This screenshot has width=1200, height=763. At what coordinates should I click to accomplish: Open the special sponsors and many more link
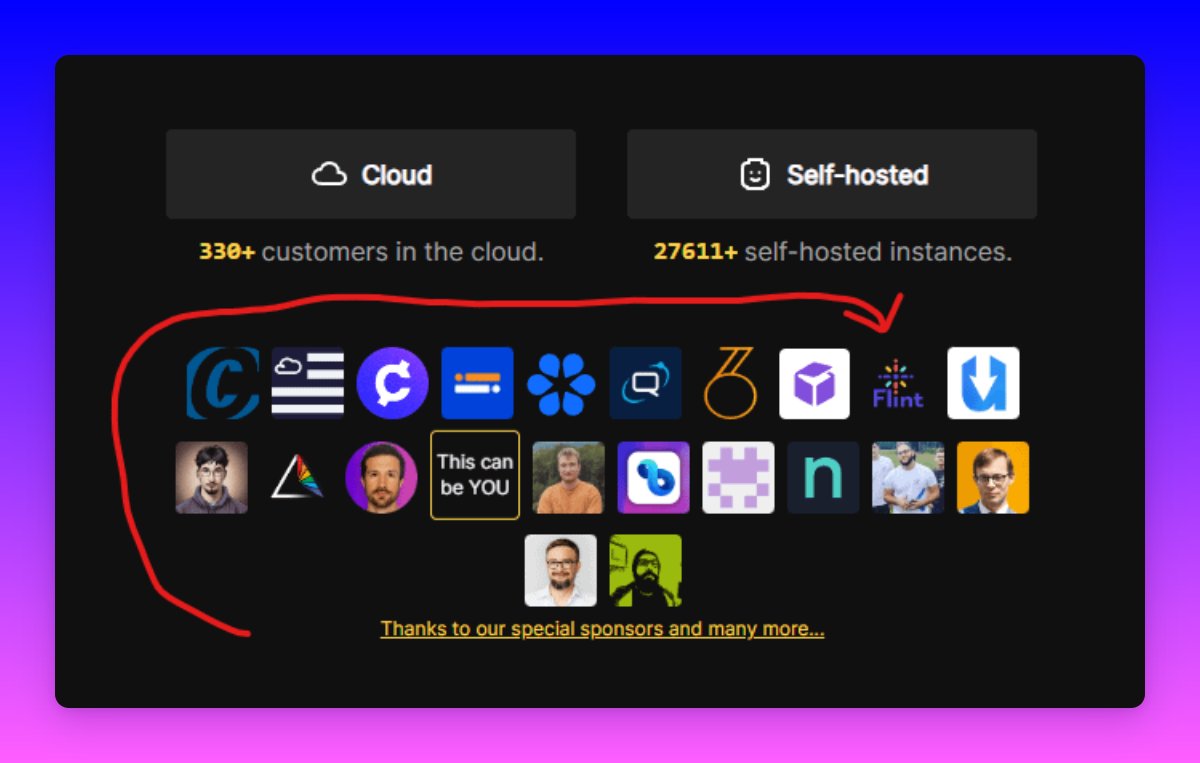(602, 629)
